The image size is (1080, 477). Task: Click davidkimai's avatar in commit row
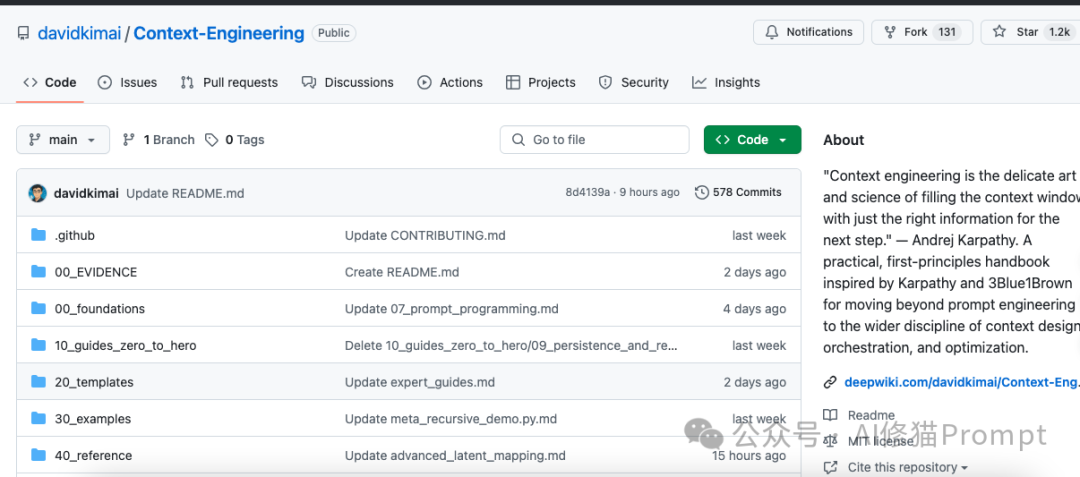click(37, 193)
